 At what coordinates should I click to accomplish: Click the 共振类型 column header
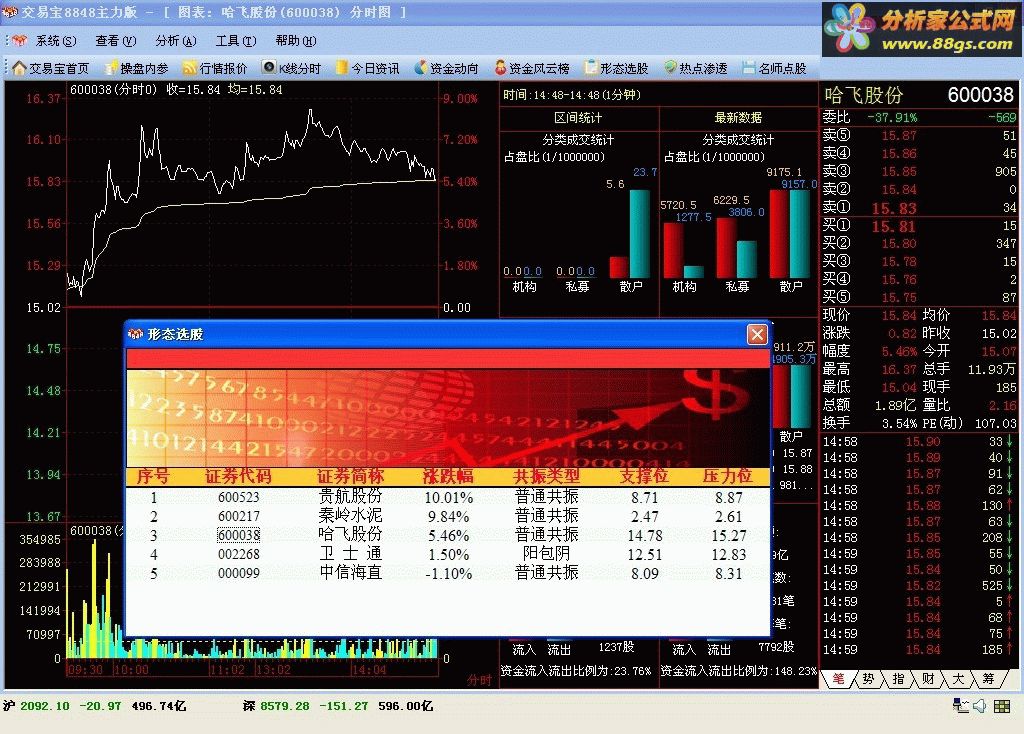(x=547, y=476)
